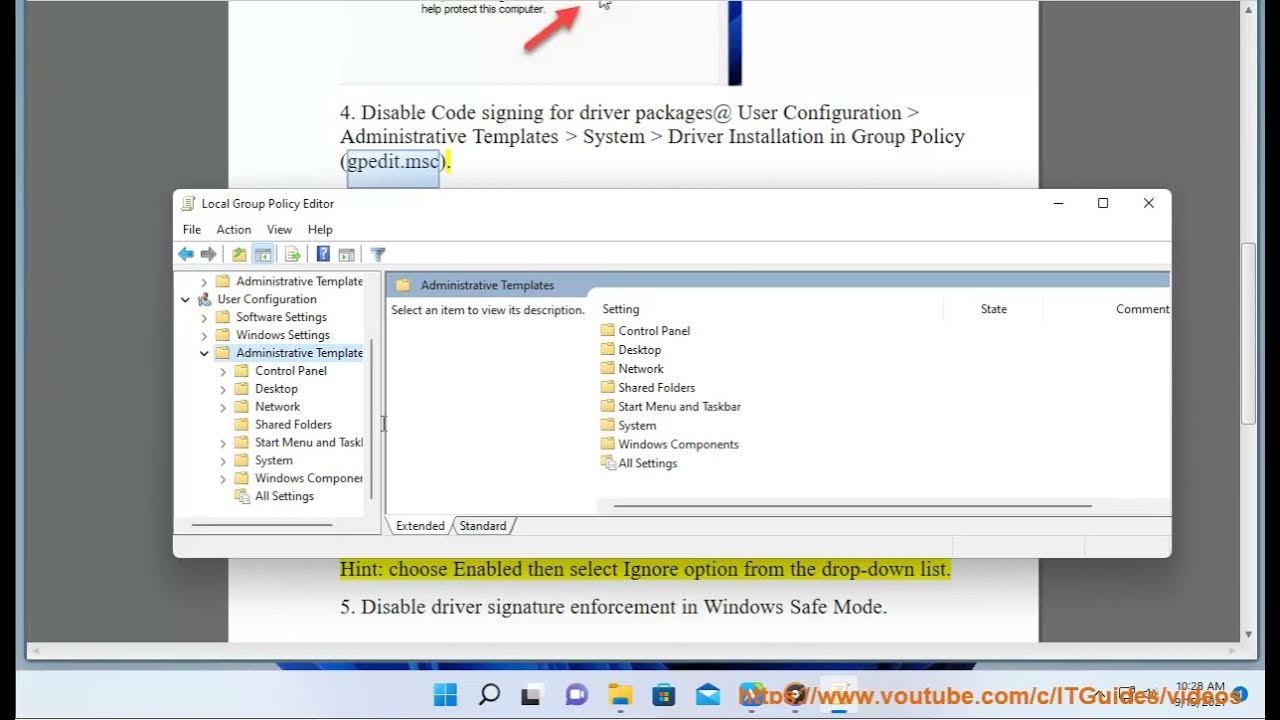Select Desktop in the left tree
Viewport: 1280px width, 720px height.
[276, 389]
